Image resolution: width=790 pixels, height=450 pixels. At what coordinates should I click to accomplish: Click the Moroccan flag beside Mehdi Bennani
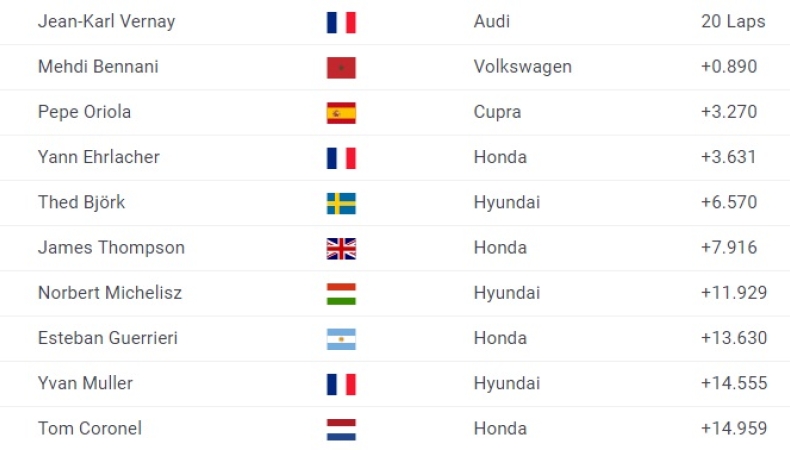[x=341, y=67]
